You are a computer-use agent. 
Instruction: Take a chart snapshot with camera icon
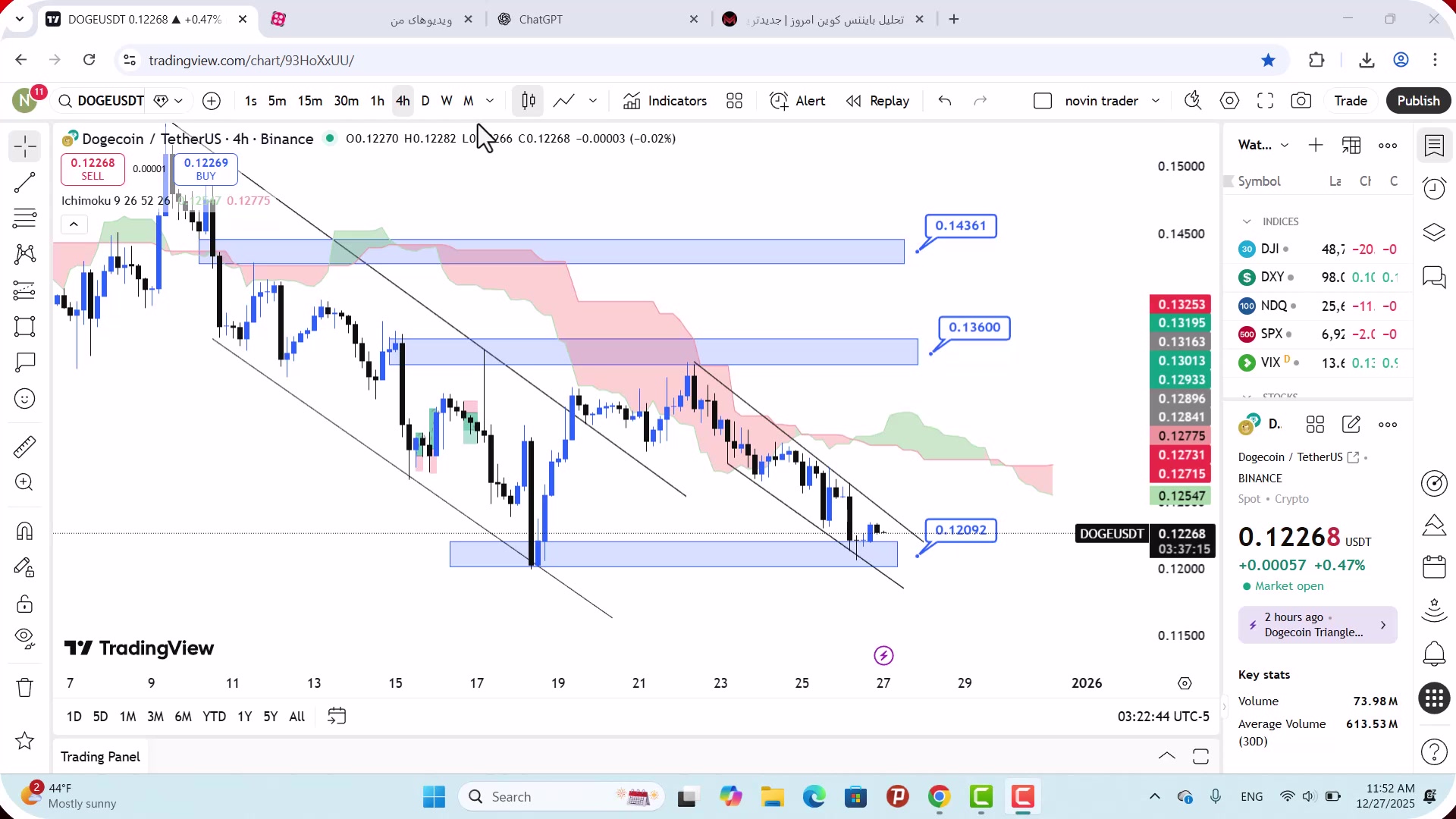coord(1301,101)
